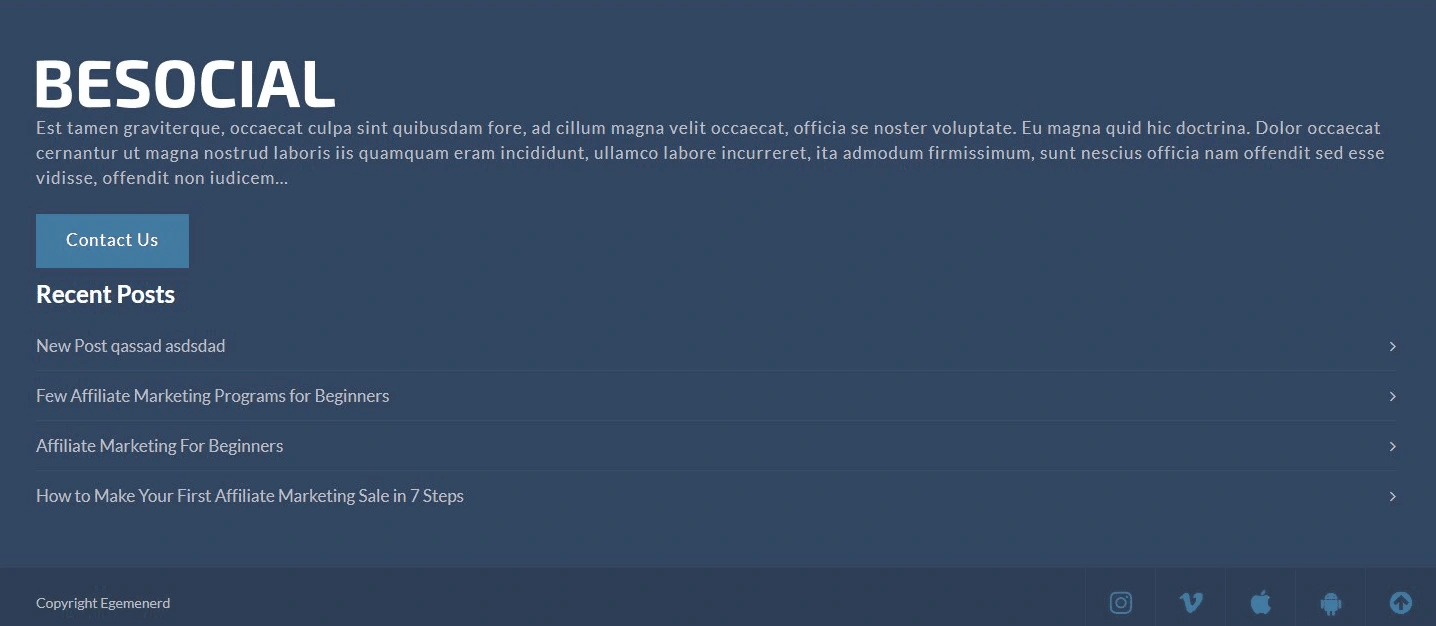This screenshot has height=626, width=1436.
Task: Open Affiliate Marketing For Beginners post
Action: [159, 446]
